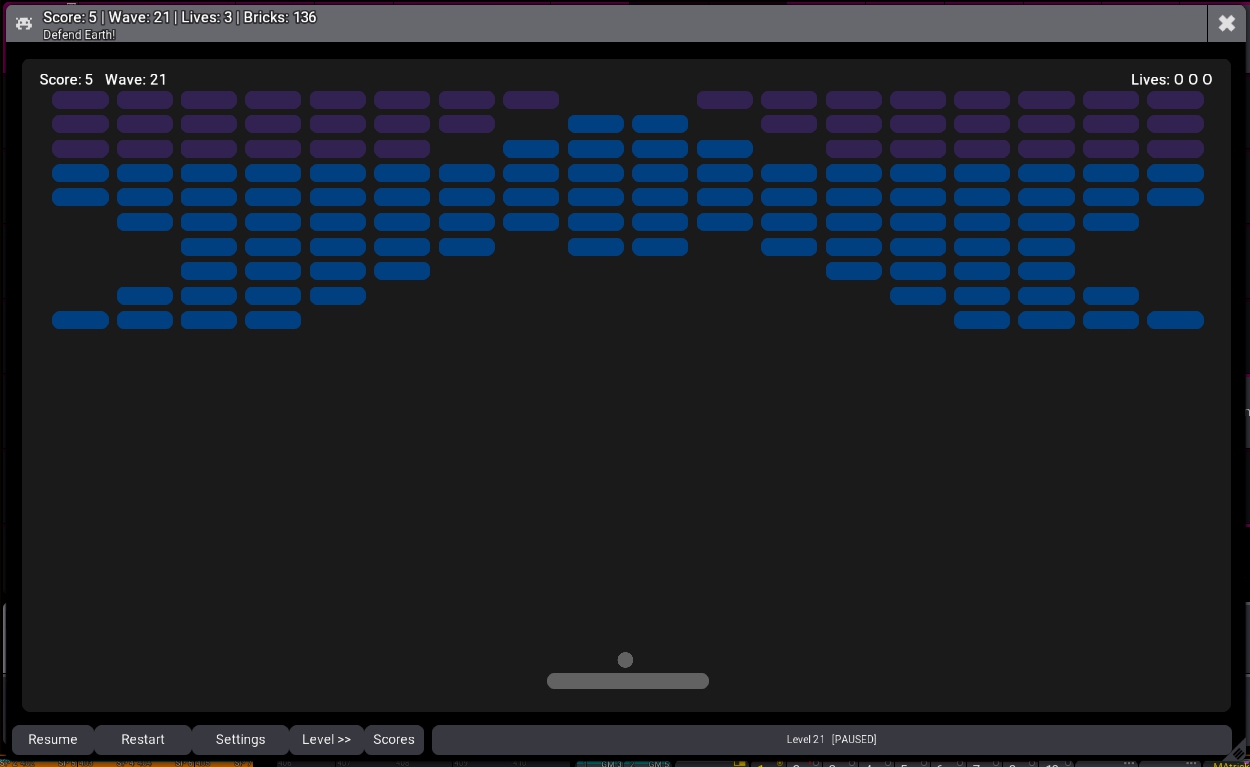Click the Lives counter in the game area

click(1171, 80)
